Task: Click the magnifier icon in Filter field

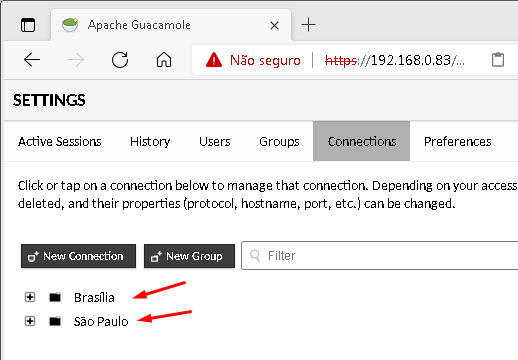Action: click(255, 256)
